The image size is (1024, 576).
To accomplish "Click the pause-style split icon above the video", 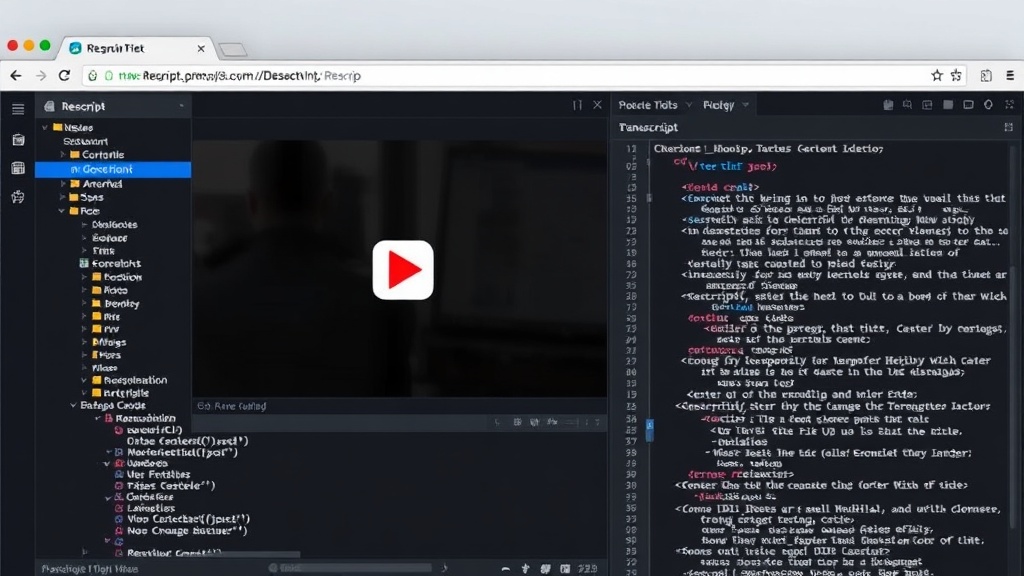I will 577,105.
